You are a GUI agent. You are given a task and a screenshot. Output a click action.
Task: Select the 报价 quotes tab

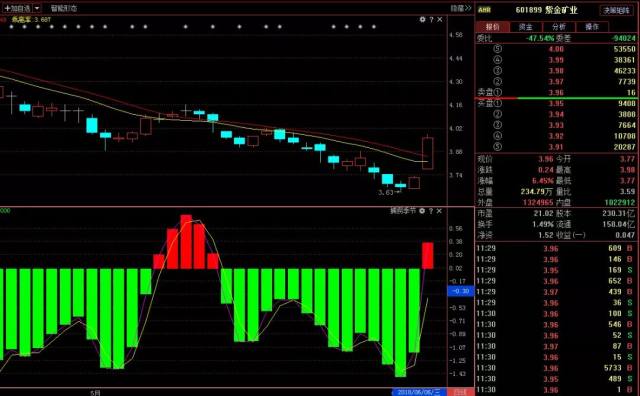point(493,27)
